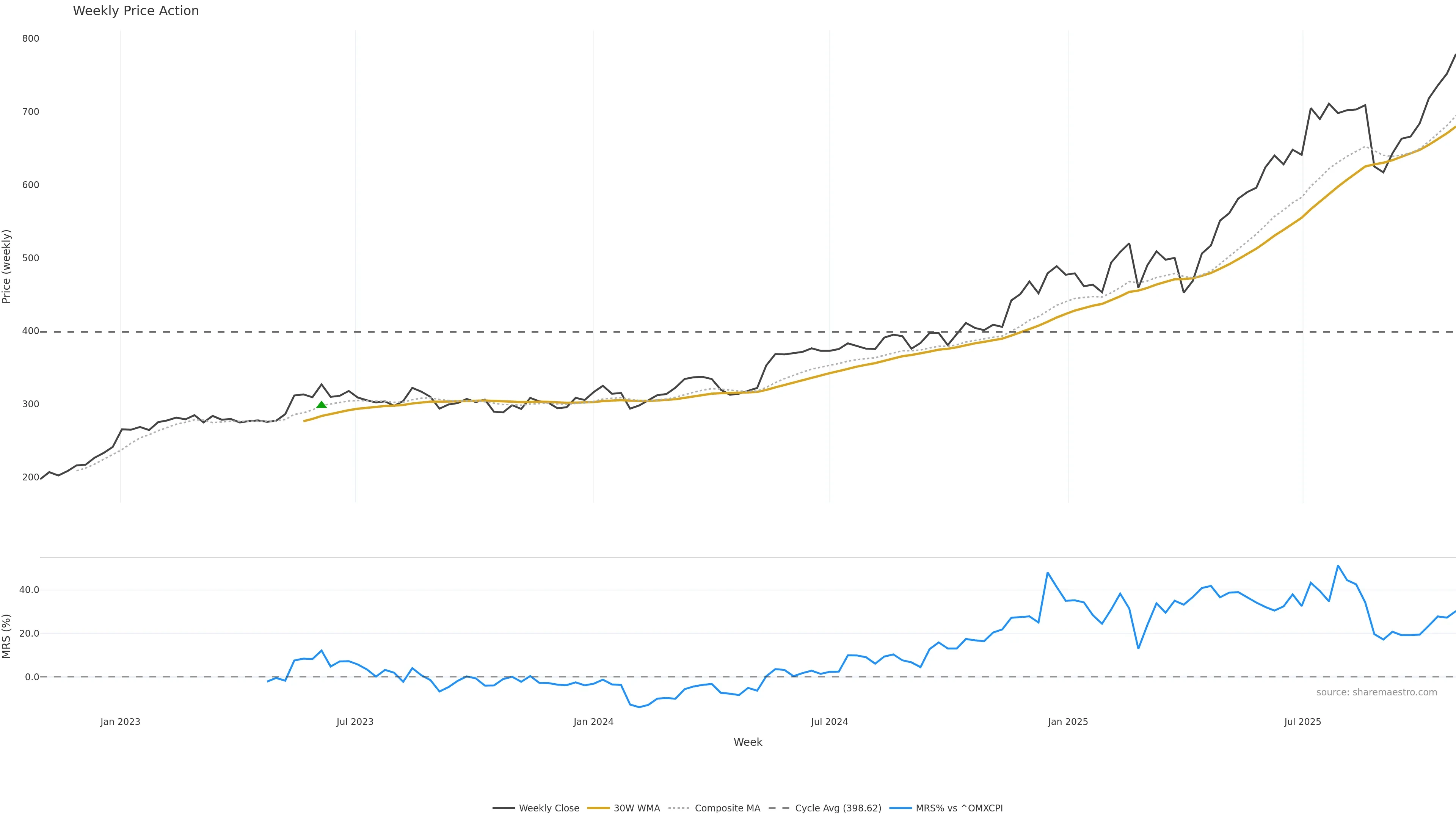This screenshot has width=1456, height=819.
Task: Open the "source: sharemaestro.com" attribution text
Action: [x=1376, y=692]
